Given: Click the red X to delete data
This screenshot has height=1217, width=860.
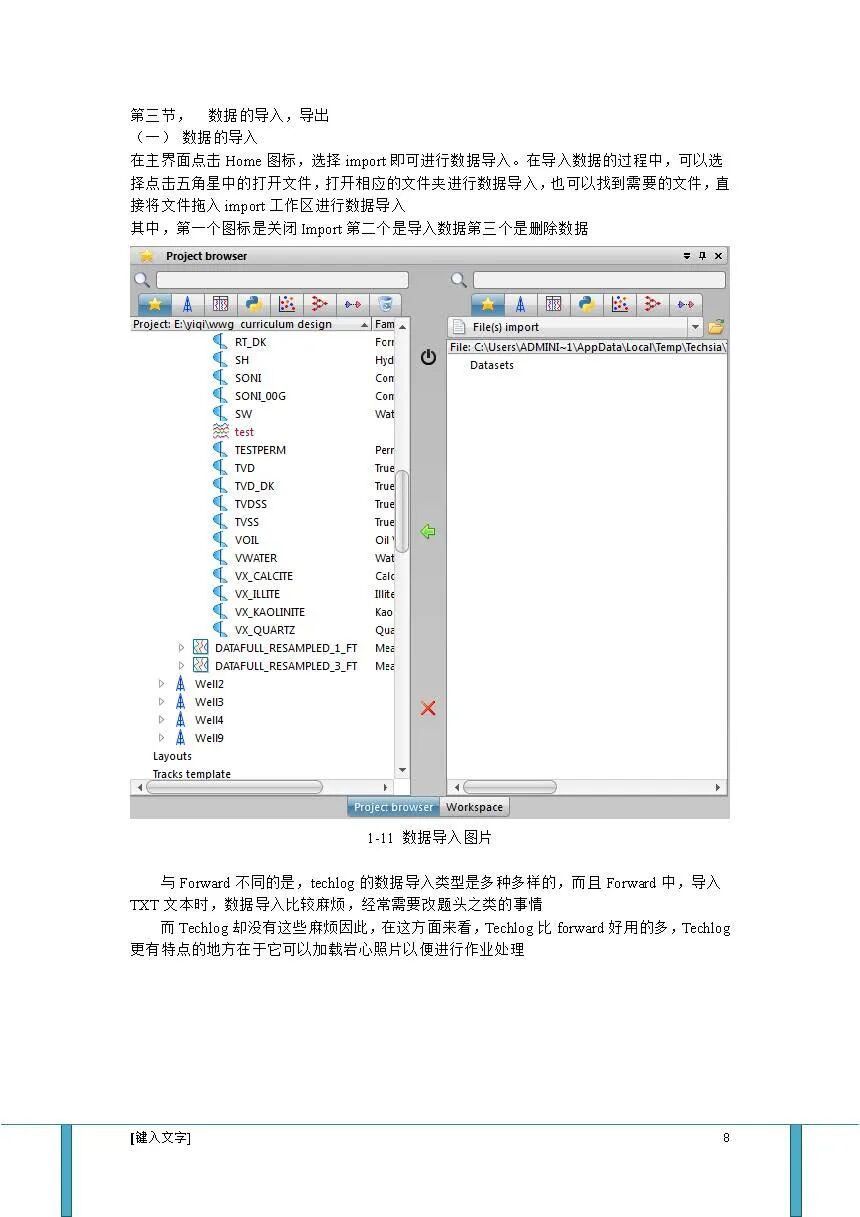Looking at the screenshot, I should pos(428,708).
